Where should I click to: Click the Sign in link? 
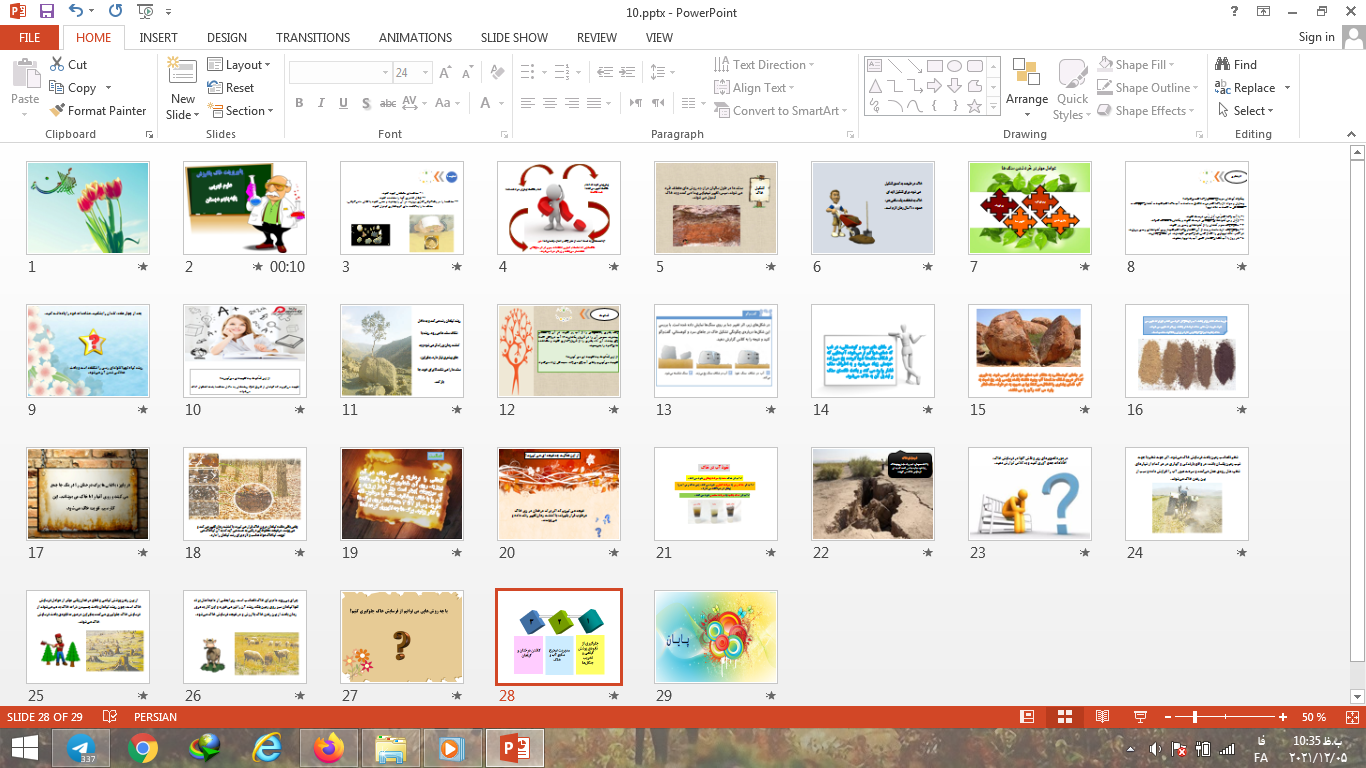(1316, 37)
